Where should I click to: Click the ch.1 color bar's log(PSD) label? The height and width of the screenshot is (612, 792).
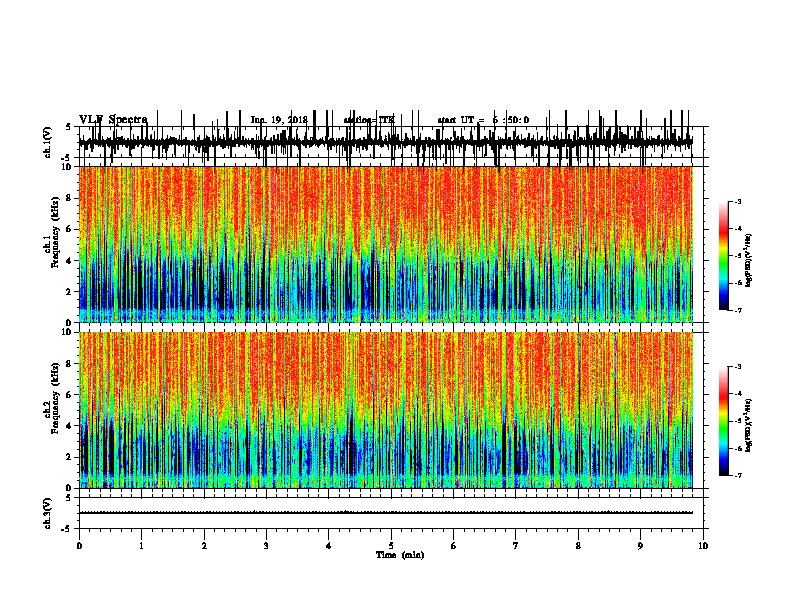tap(748, 261)
